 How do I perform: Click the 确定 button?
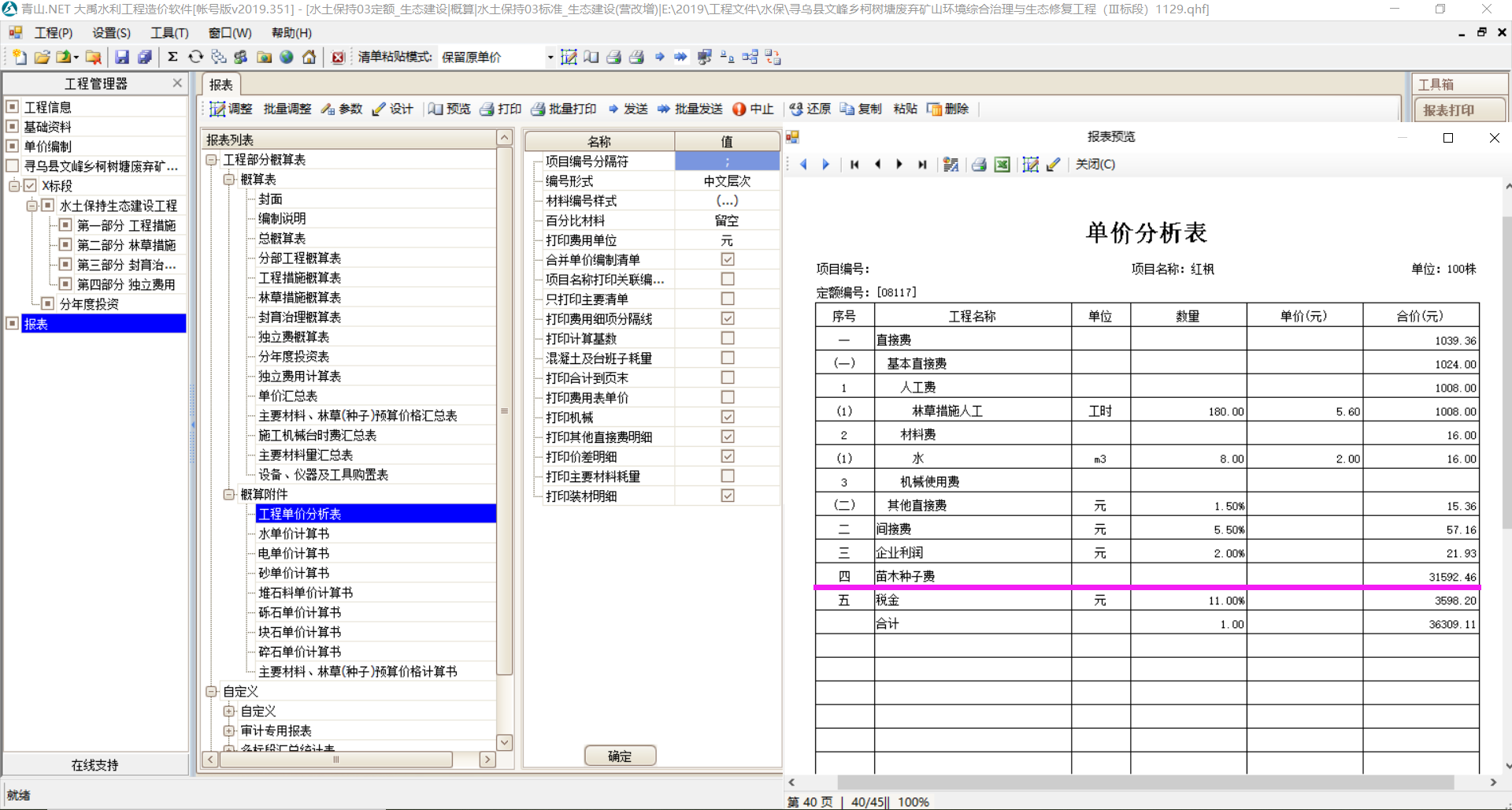pos(620,756)
